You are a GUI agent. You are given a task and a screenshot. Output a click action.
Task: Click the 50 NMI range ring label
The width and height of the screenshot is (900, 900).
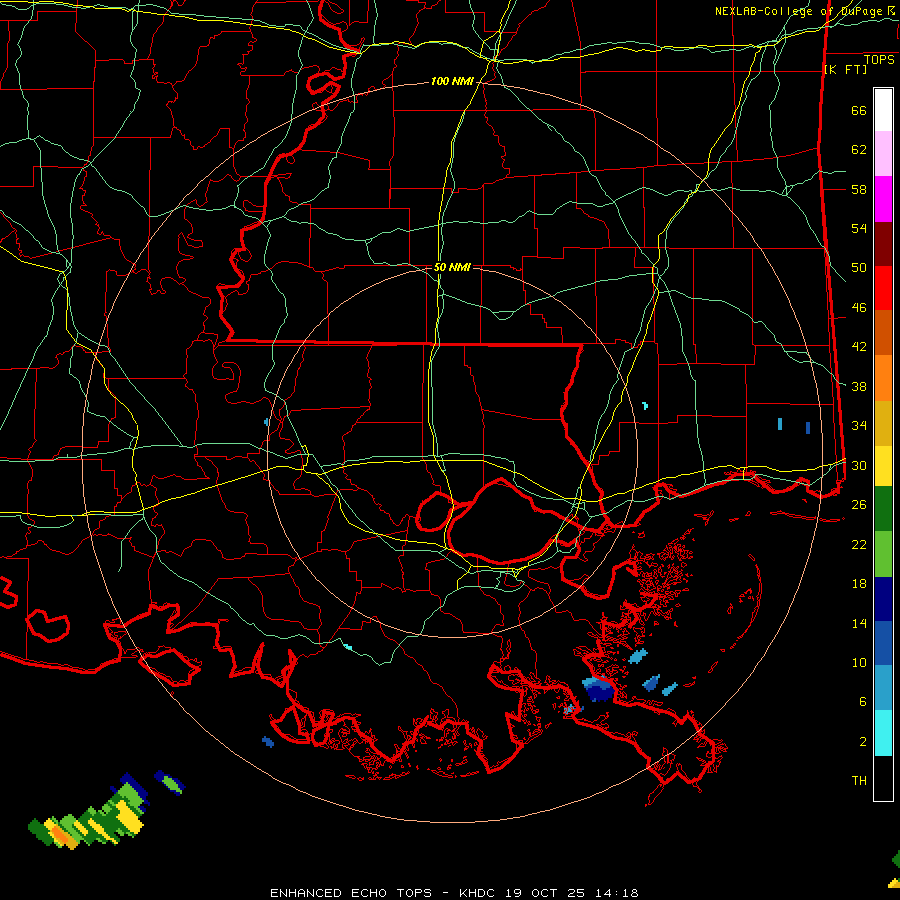click(452, 267)
